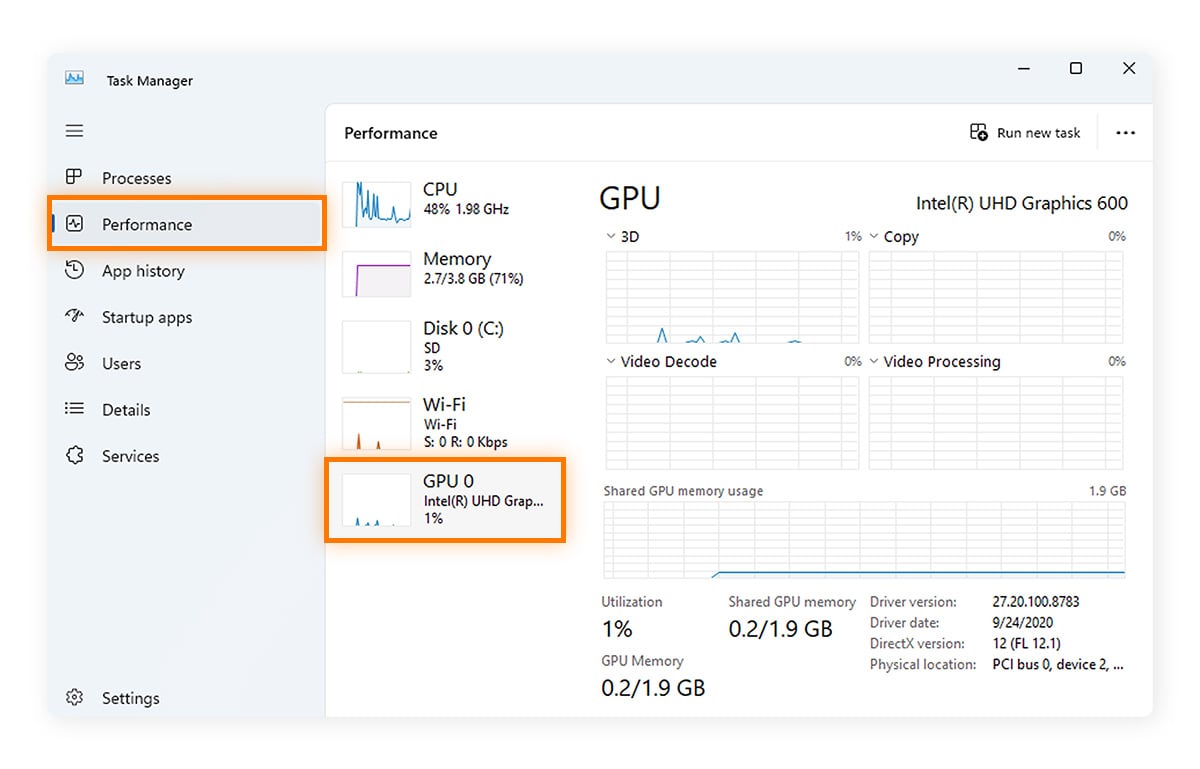The image size is (1200, 769).
Task: Click driver date 9/24/2020
Action: tap(1025, 623)
